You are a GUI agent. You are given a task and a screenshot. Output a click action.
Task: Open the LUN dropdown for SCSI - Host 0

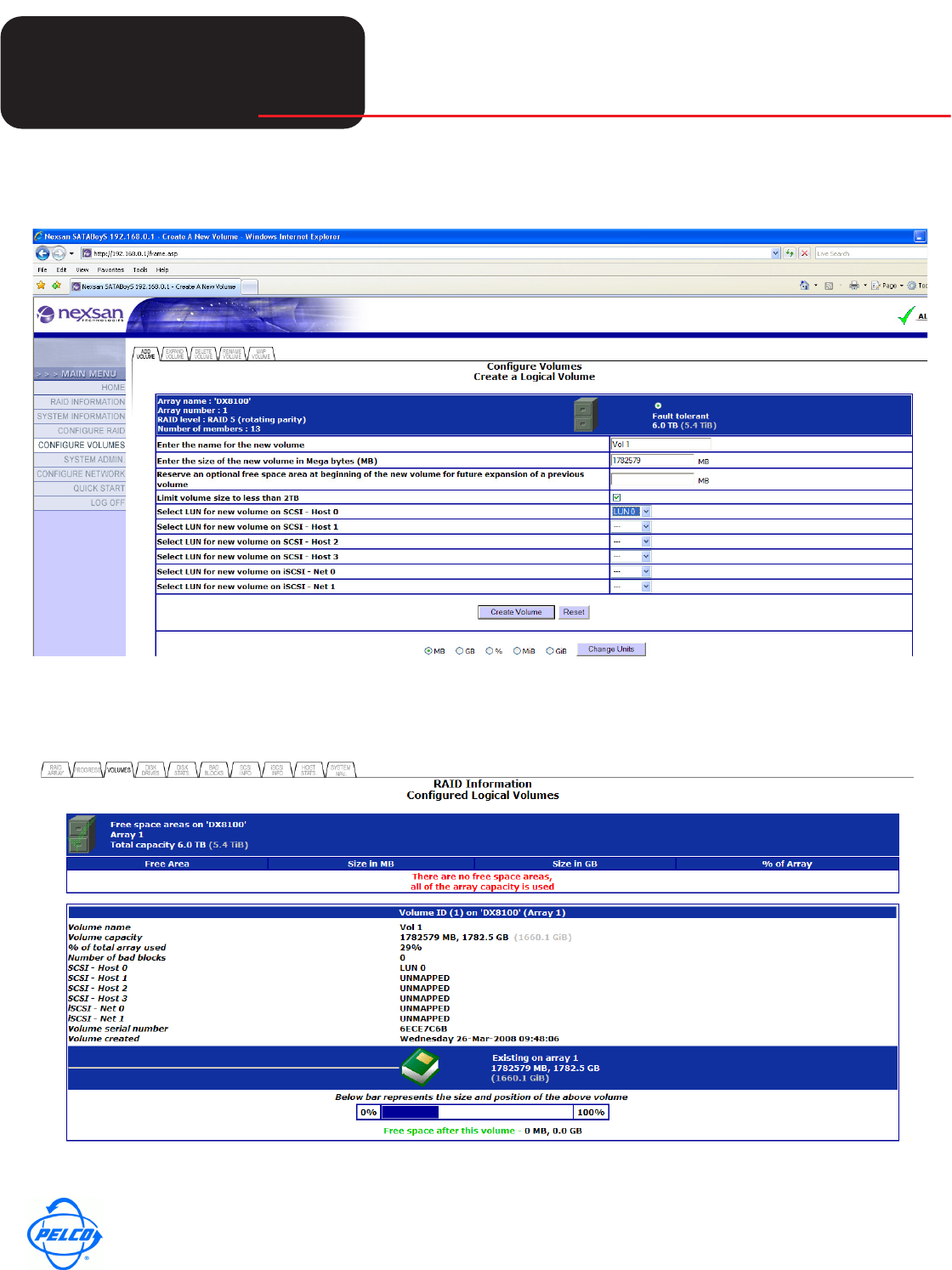pos(632,512)
